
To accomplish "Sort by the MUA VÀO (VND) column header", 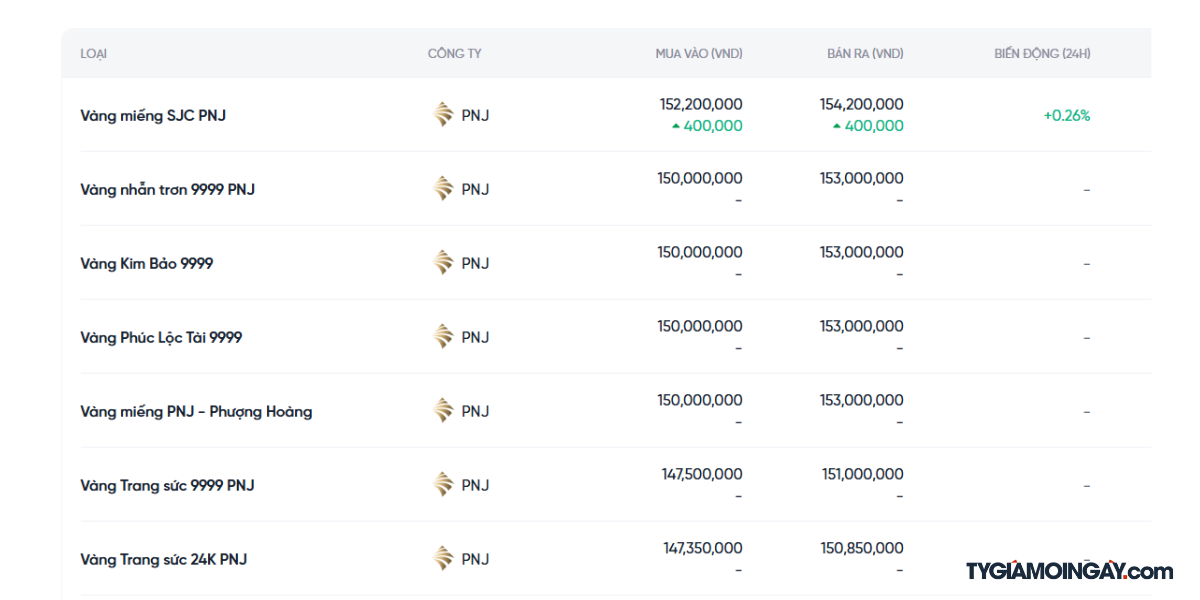I will 698,54.
